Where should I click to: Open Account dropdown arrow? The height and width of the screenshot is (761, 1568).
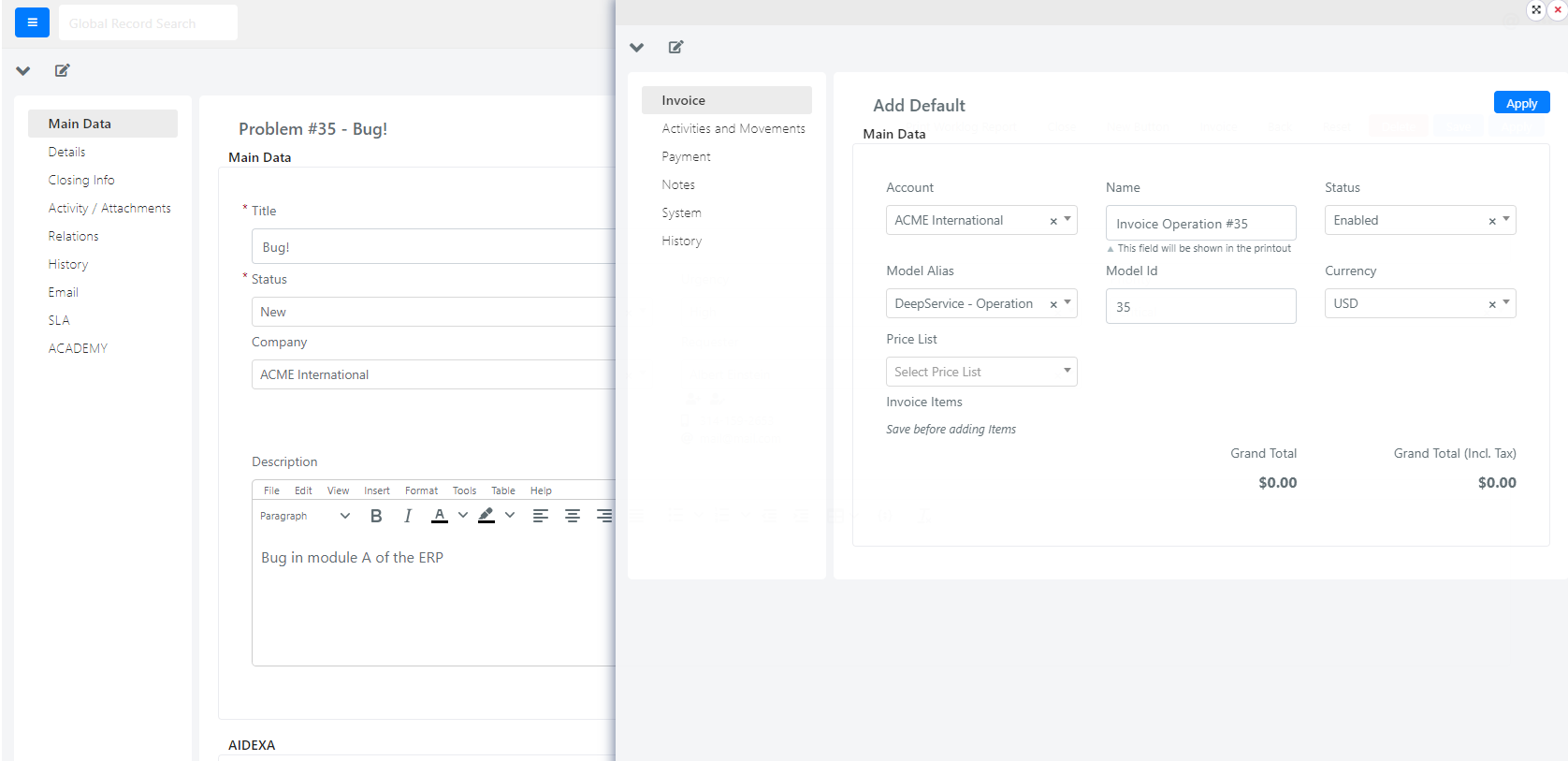[1067, 219]
